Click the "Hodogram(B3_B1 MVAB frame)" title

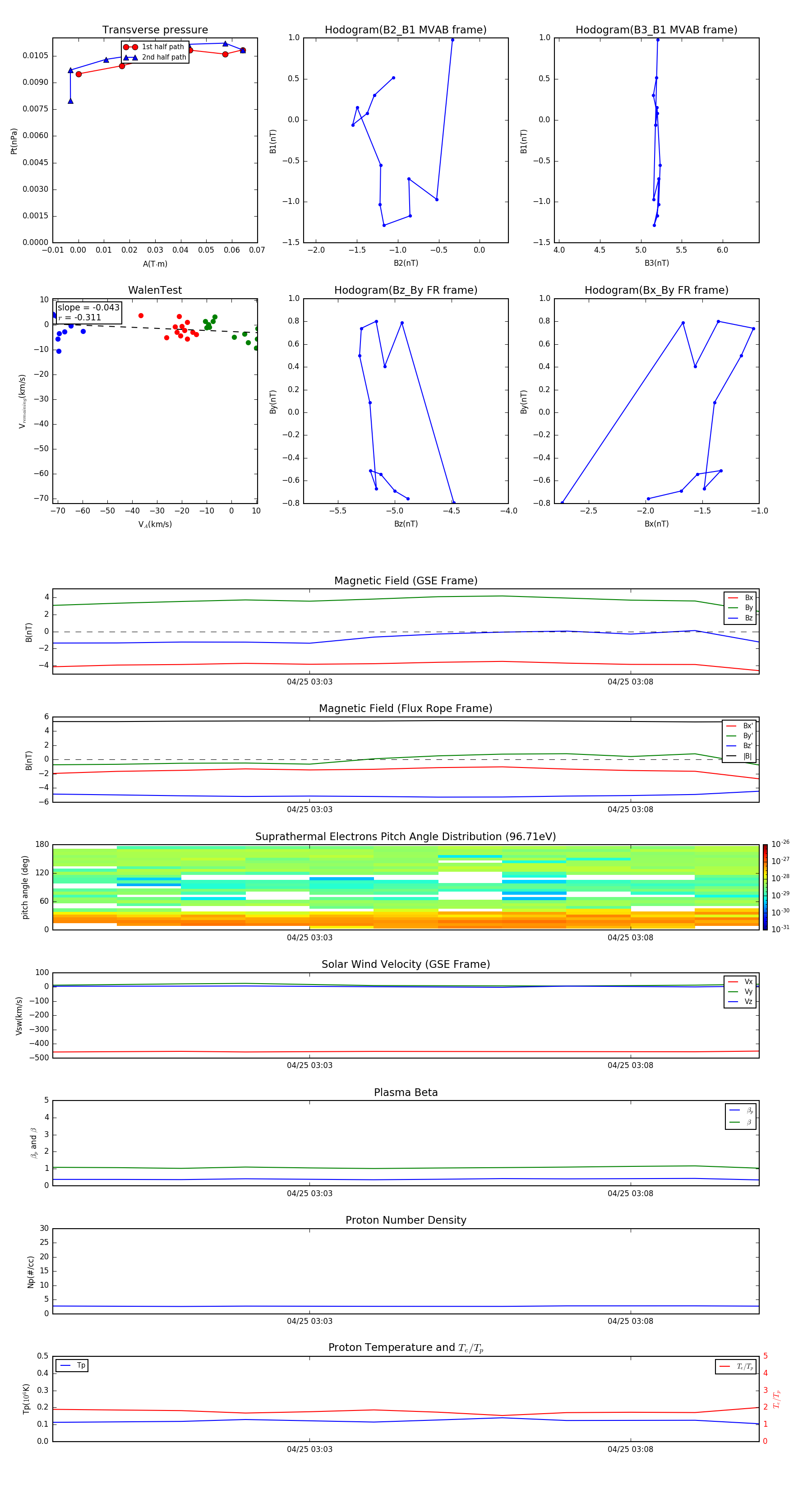point(656,30)
